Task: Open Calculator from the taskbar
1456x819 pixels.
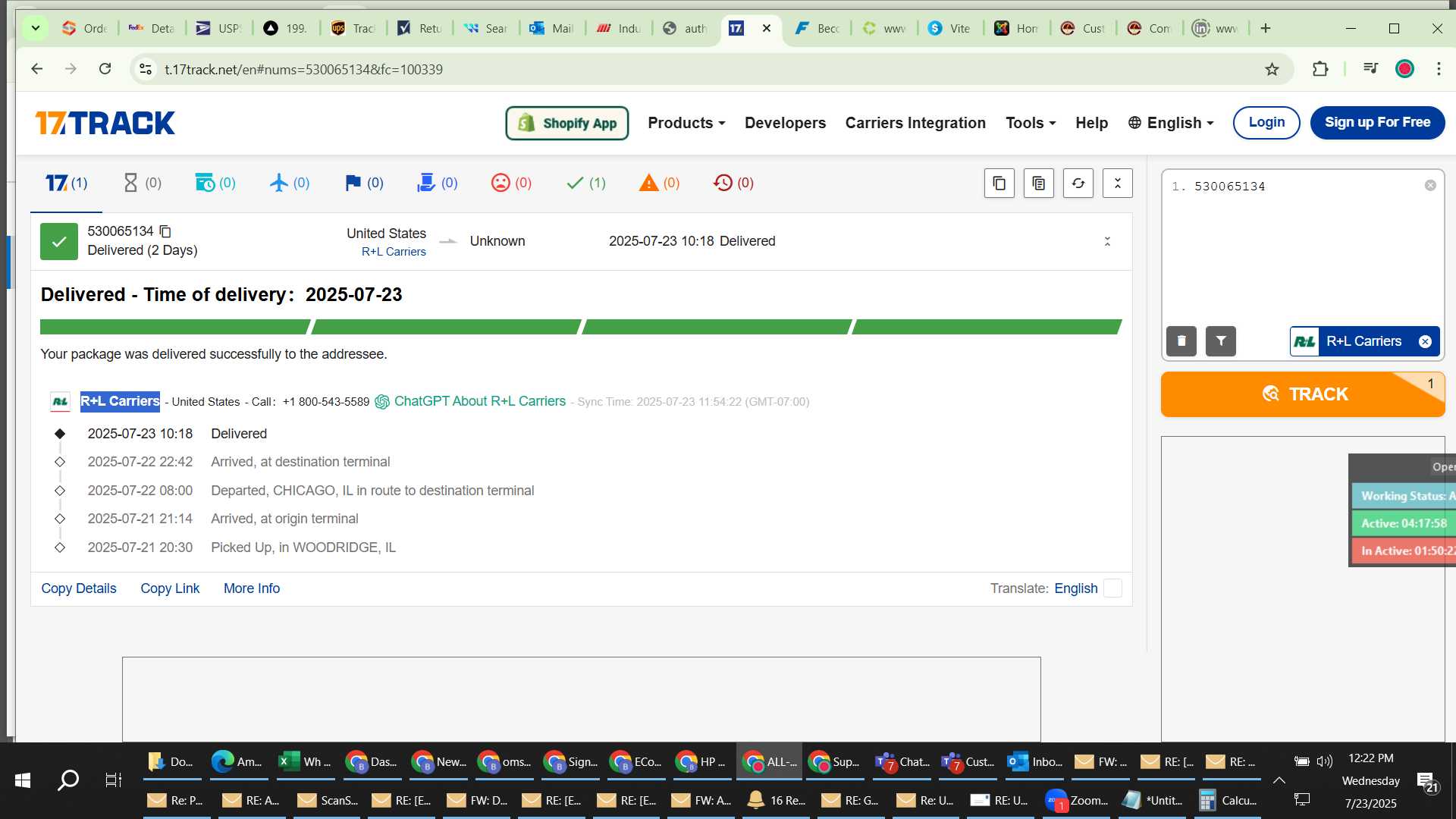Action: click(1228, 801)
